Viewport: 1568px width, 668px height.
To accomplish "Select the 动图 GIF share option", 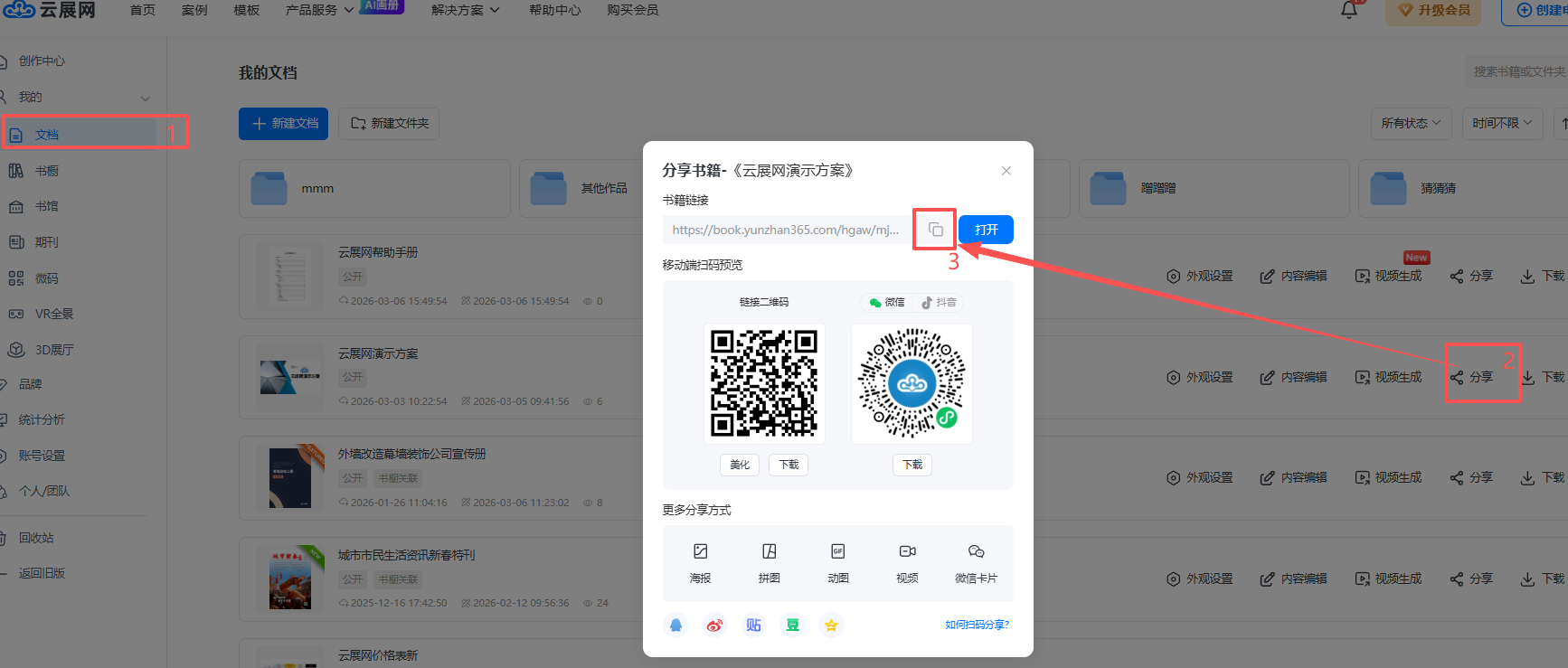I will (838, 562).
